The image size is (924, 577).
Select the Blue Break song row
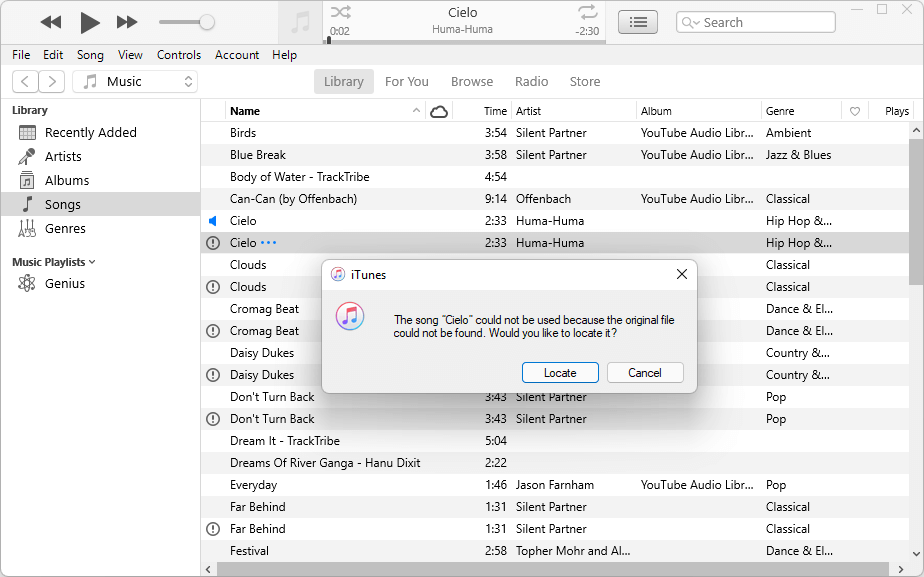[x=555, y=155]
